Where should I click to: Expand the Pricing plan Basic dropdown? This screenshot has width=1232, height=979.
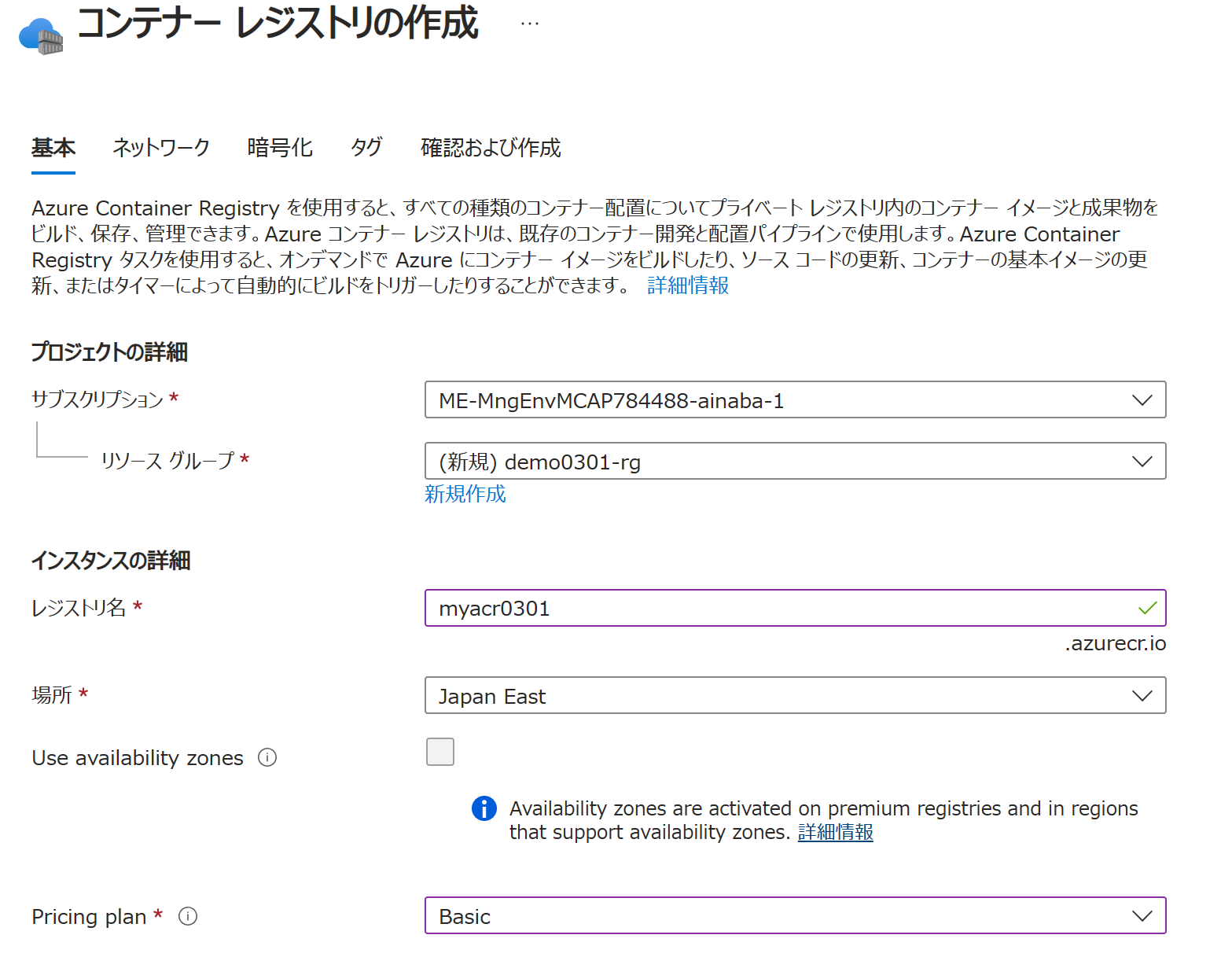point(795,915)
